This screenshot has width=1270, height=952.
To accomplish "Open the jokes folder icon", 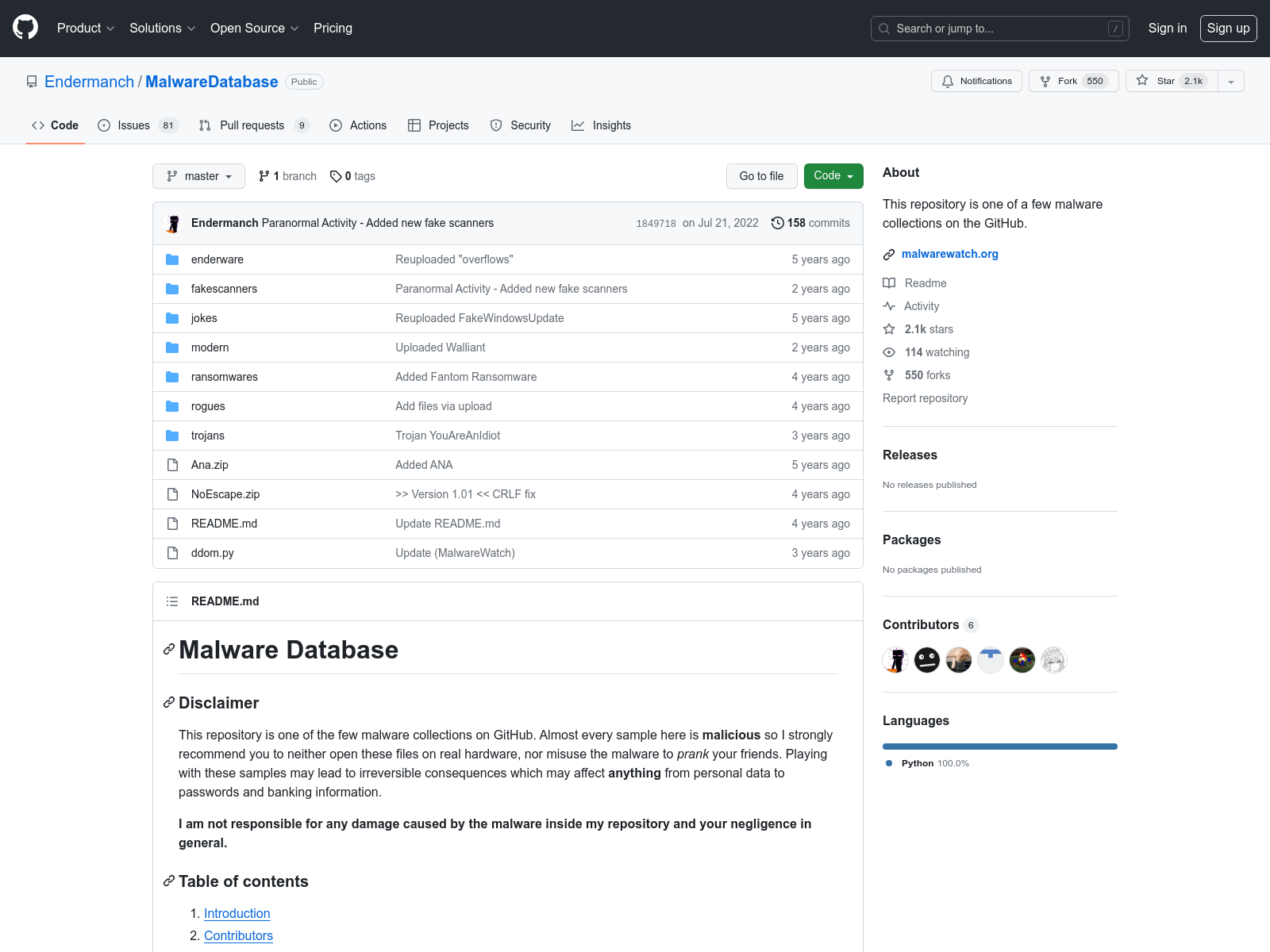I will click(x=172, y=318).
